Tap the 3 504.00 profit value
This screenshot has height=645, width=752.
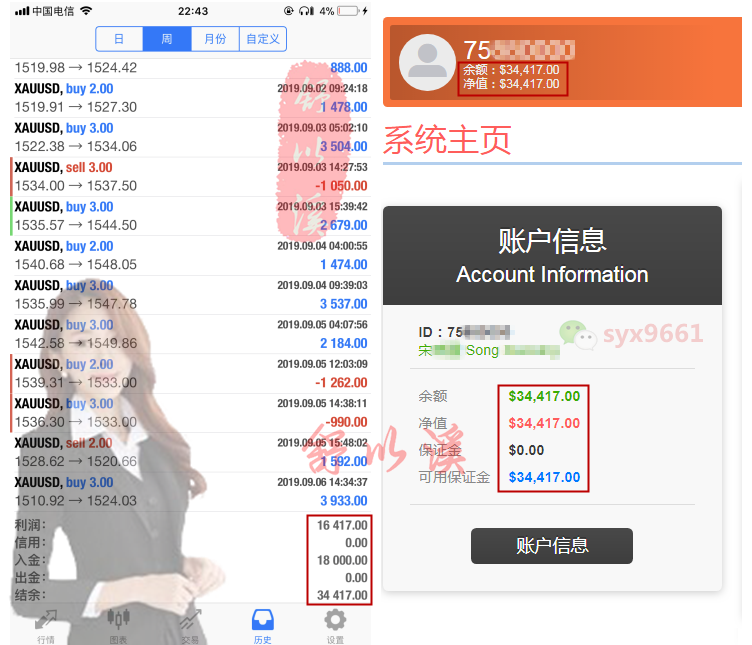344,146
